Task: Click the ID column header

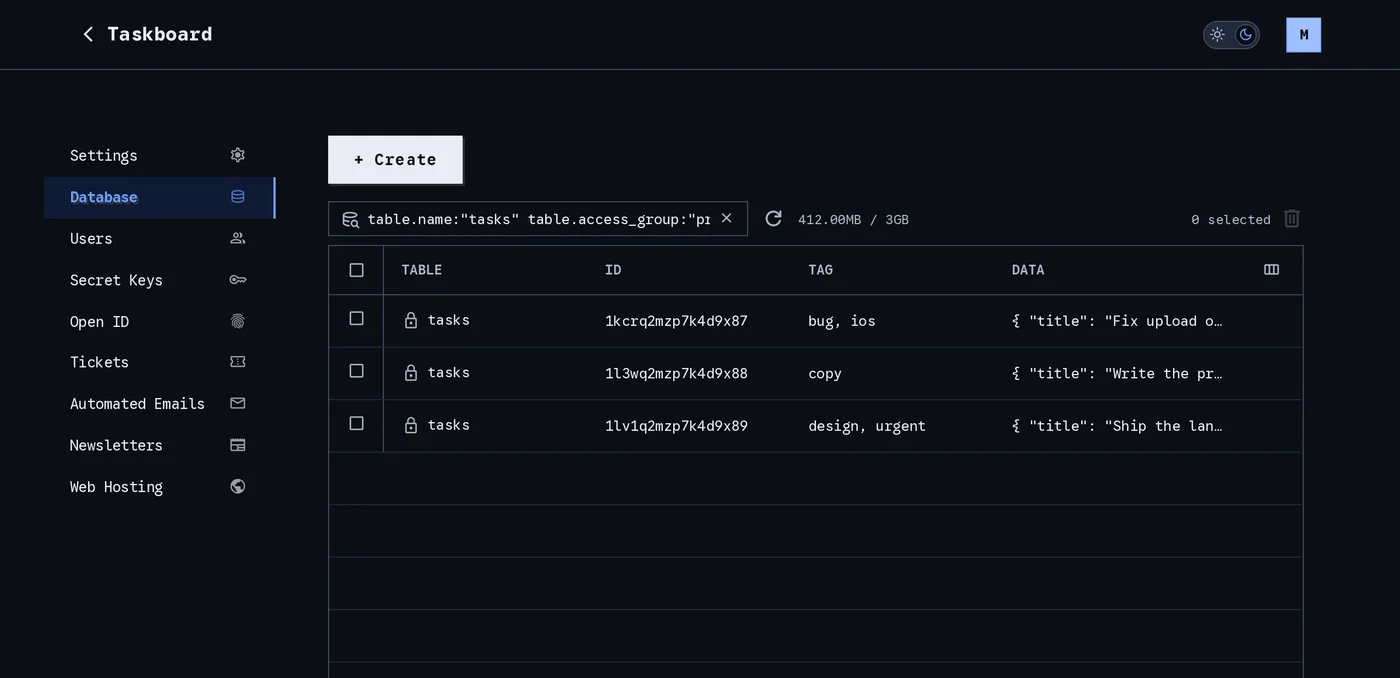Action: point(613,270)
